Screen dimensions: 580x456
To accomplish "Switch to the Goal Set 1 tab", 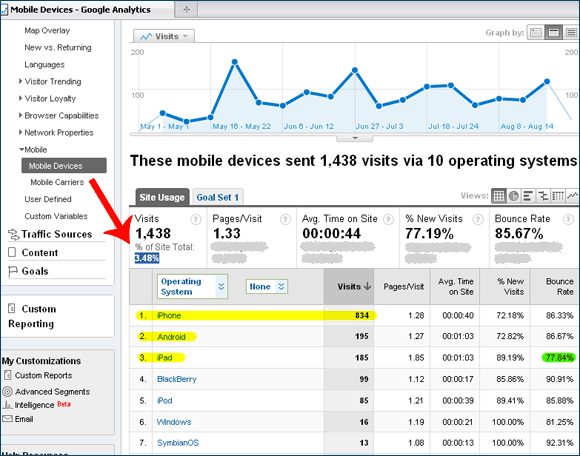I will coord(218,197).
